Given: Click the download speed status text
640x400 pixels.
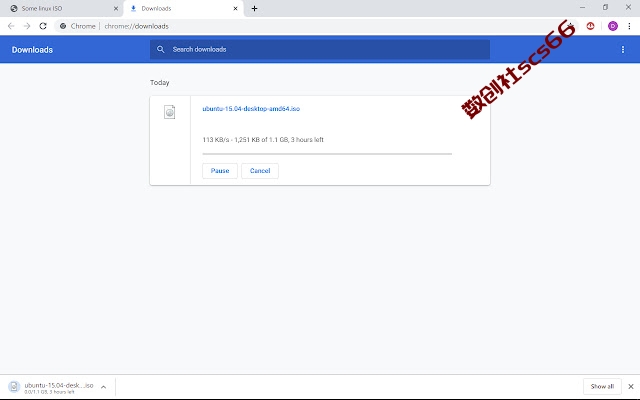Looking at the screenshot, I should point(263,140).
